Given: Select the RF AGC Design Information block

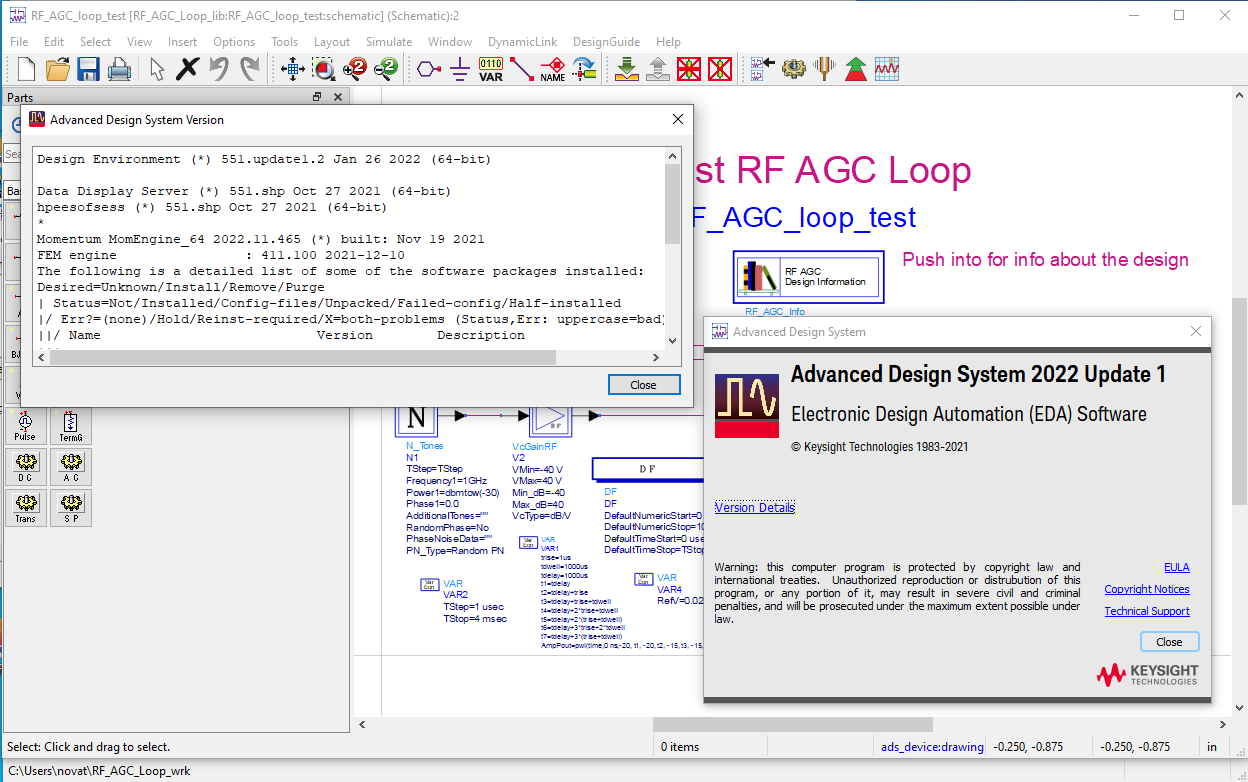Looking at the screenshot, I should (808, 276).
